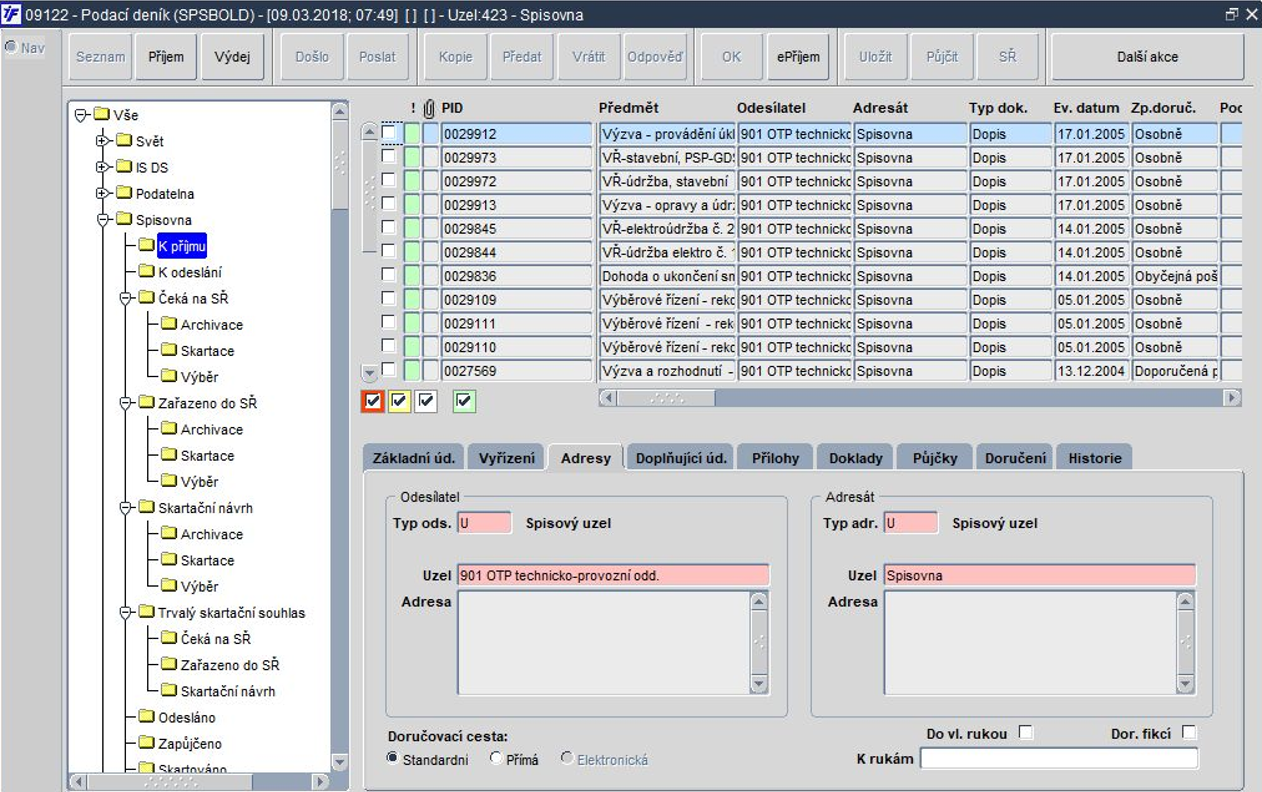Open the Další akce button
The width and height of the screenshot is (1262, 792).
tap(1147, 57)
